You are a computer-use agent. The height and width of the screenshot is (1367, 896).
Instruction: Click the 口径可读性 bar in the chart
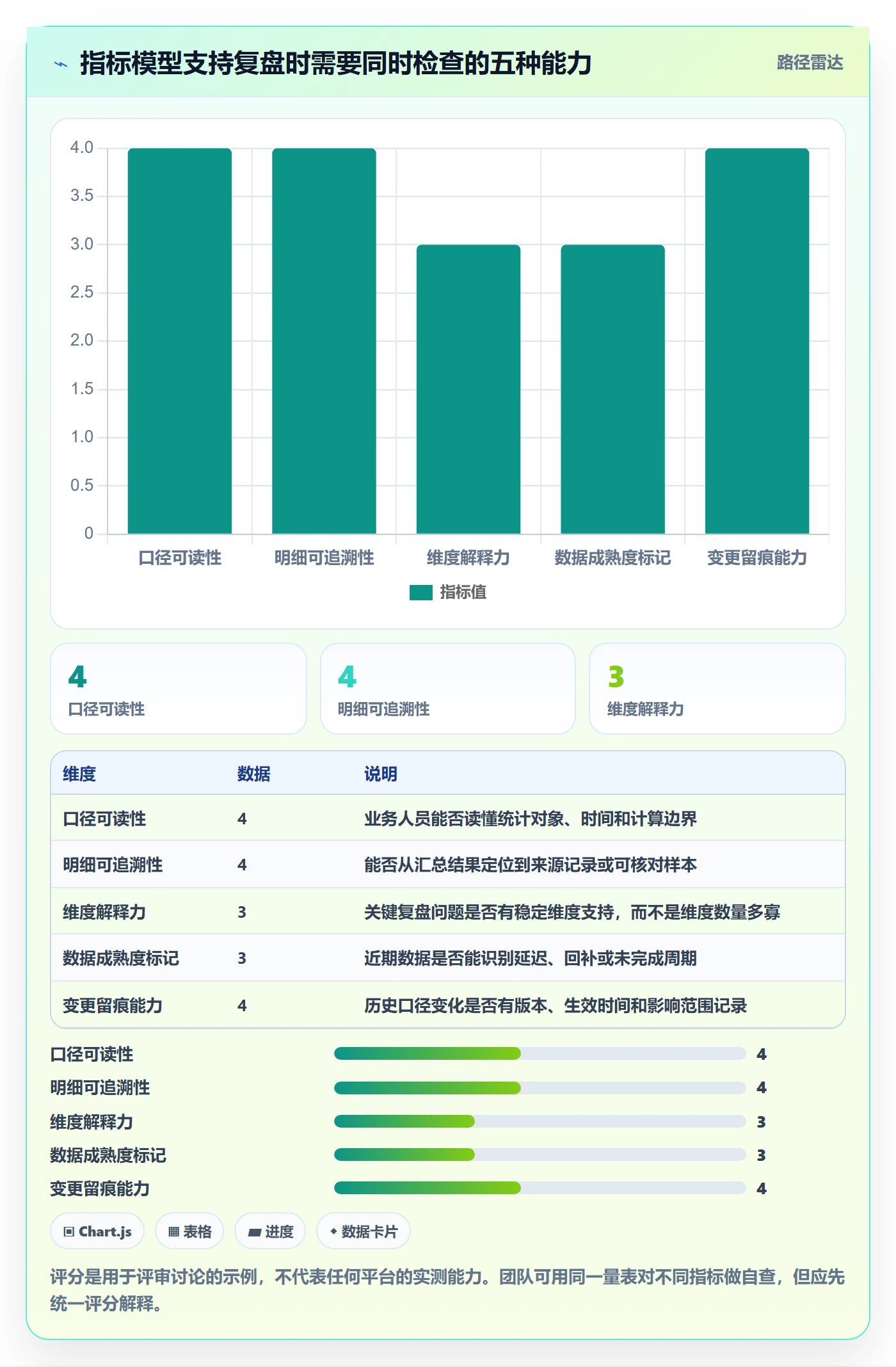click(x=180, y=340)
